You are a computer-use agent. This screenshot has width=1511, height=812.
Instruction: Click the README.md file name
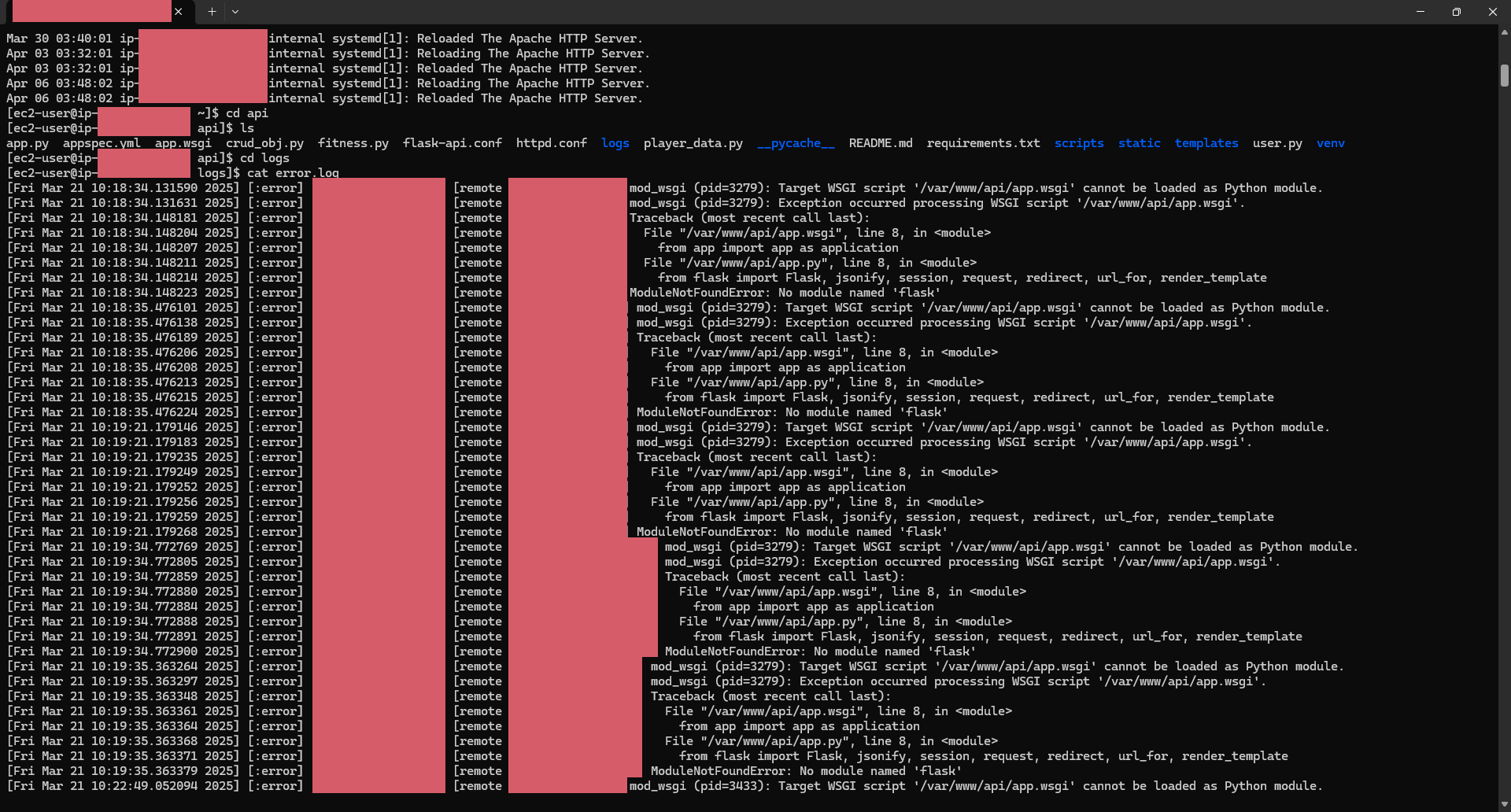pos(880,143)
